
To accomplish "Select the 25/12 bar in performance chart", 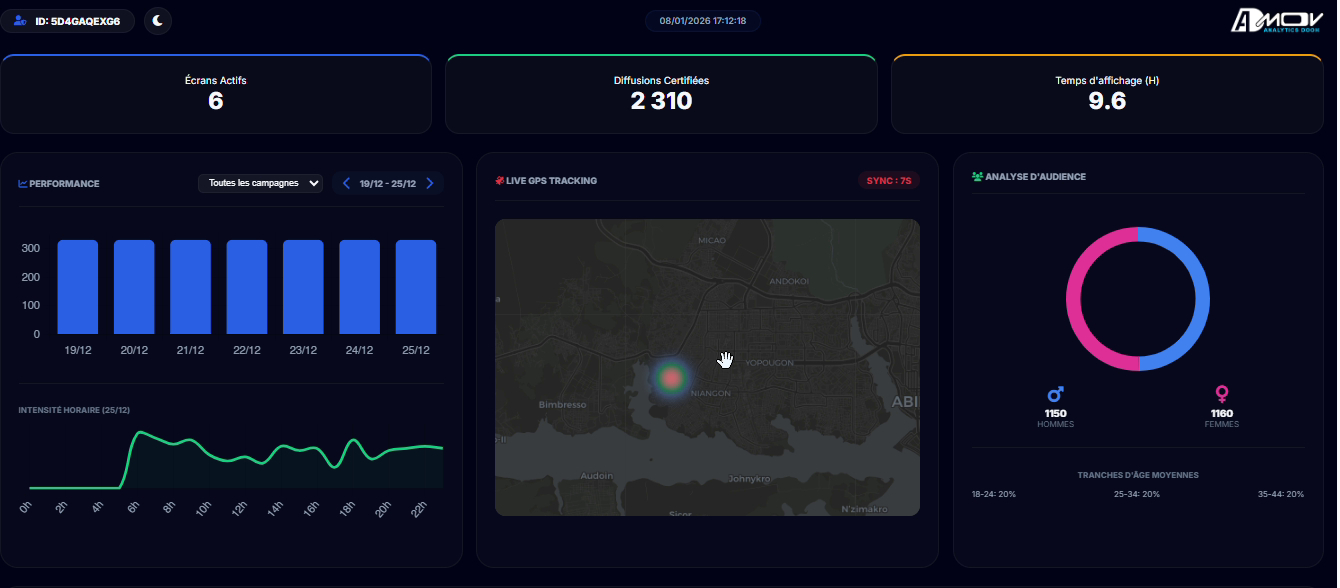I will (416, 287).
